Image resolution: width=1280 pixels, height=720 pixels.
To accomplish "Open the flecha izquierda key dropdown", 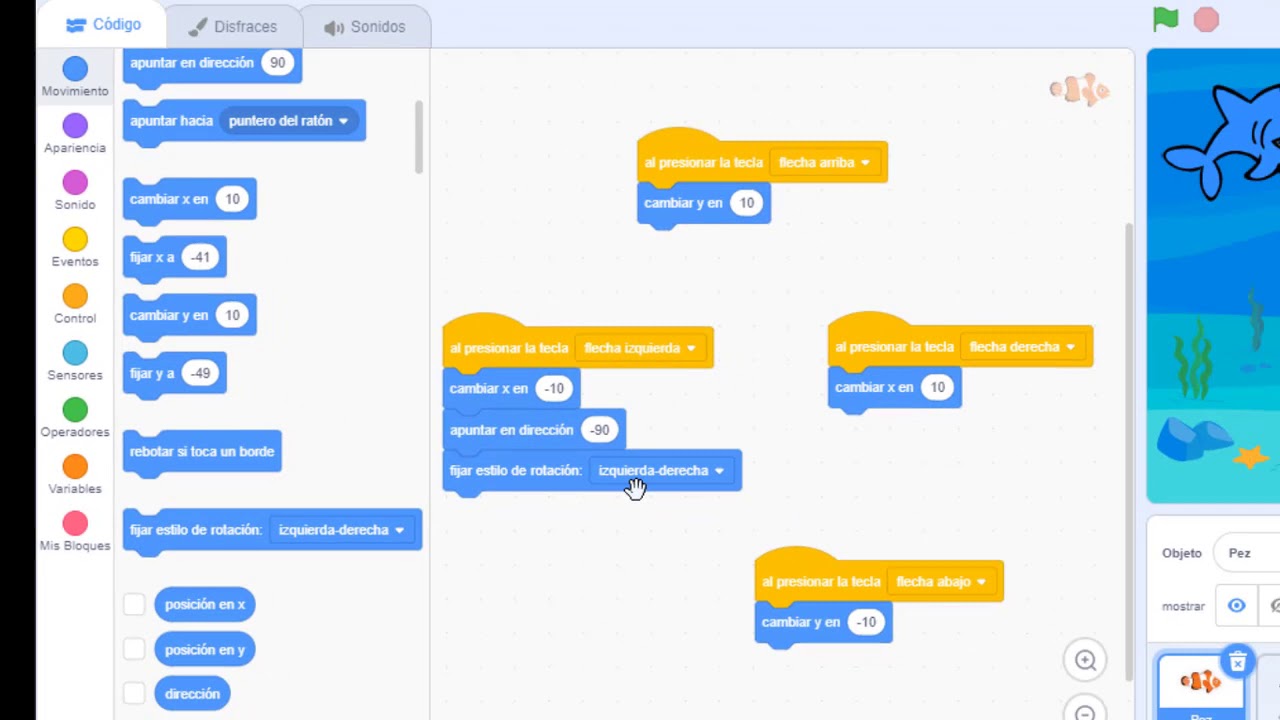I will (640, 348).
